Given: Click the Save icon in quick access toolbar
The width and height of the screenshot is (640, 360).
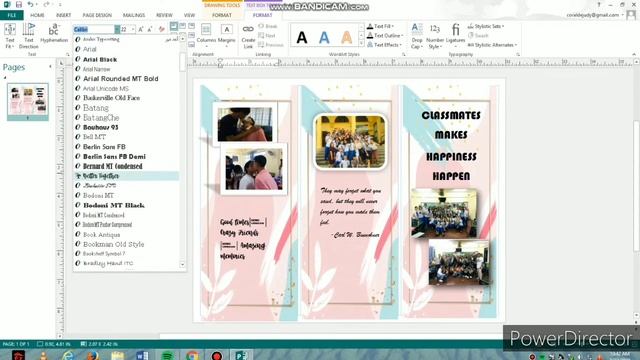Looking at the screenshot, I should point(19,4).
